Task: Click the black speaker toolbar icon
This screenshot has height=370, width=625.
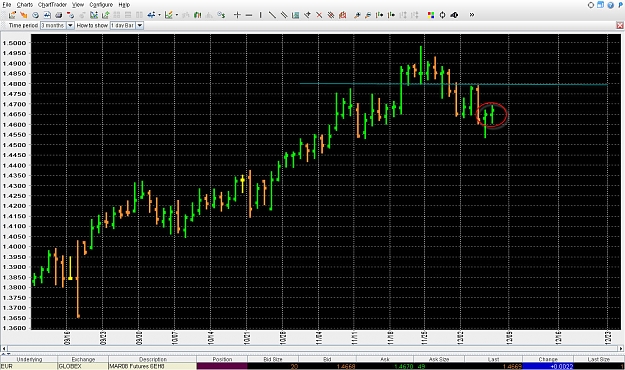Action: pos(454,15)
